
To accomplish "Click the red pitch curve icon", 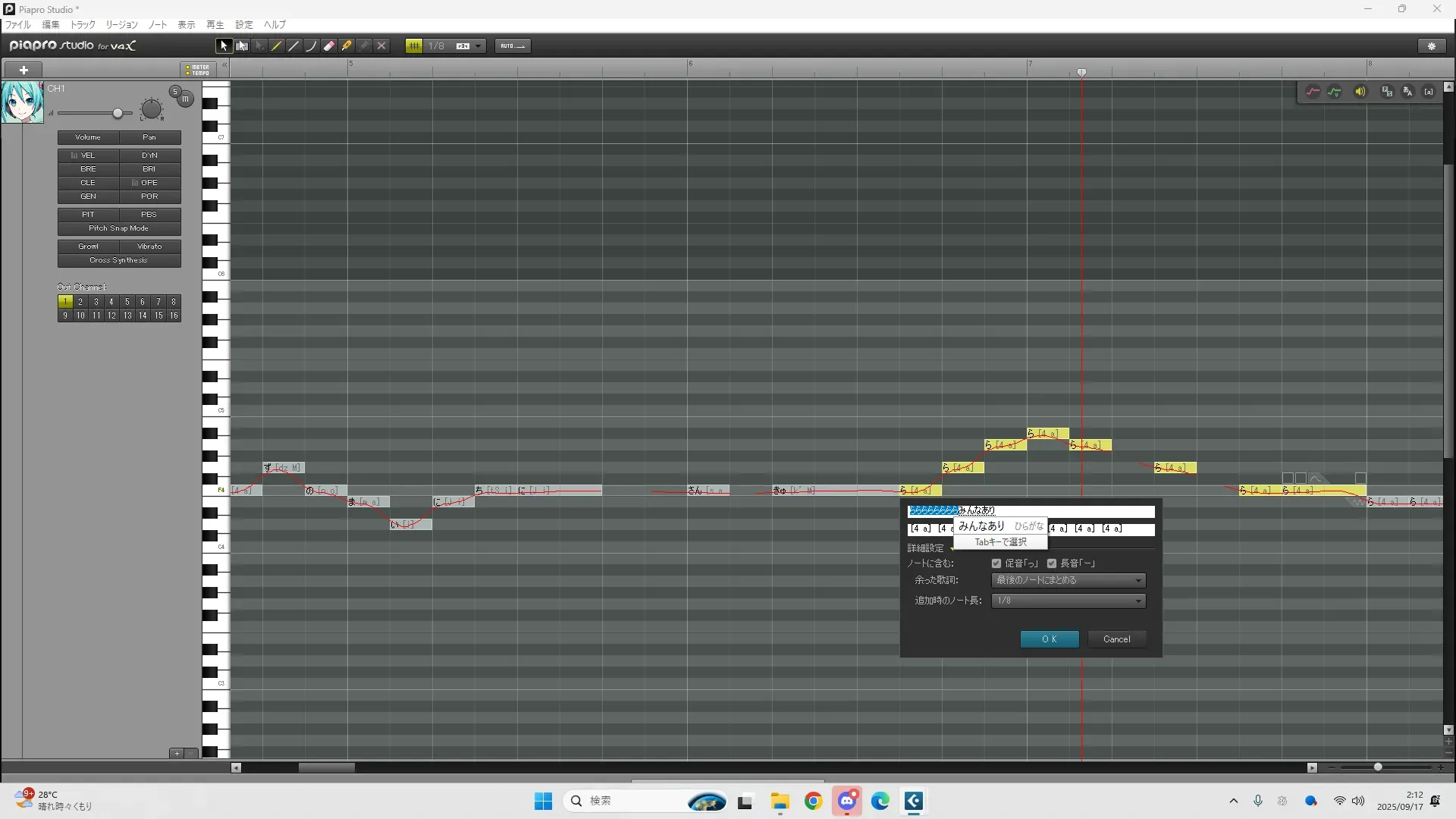I will 1313,92.
